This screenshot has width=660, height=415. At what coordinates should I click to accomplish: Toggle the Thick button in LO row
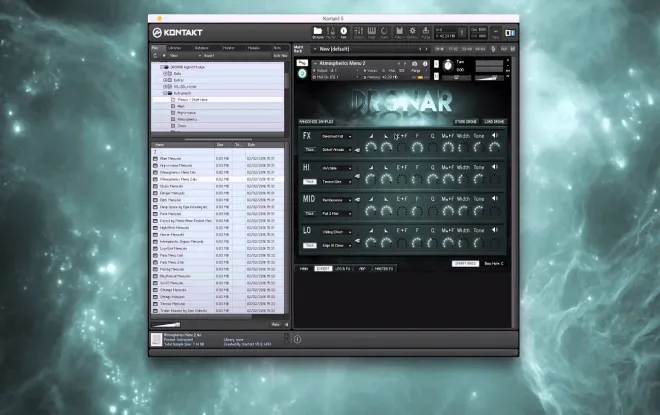click(x=309, y=245)
